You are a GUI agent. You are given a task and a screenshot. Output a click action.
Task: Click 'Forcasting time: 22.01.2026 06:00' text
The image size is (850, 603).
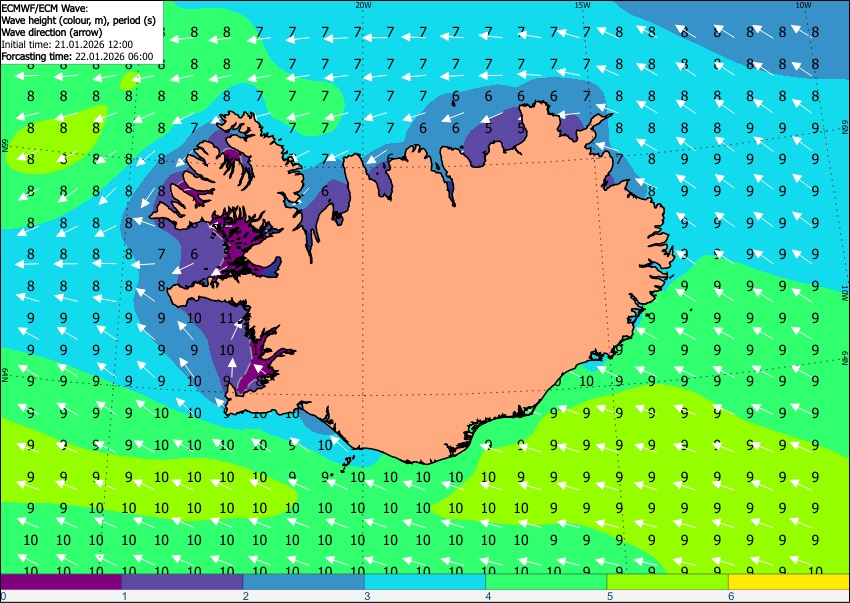(78, 56)
